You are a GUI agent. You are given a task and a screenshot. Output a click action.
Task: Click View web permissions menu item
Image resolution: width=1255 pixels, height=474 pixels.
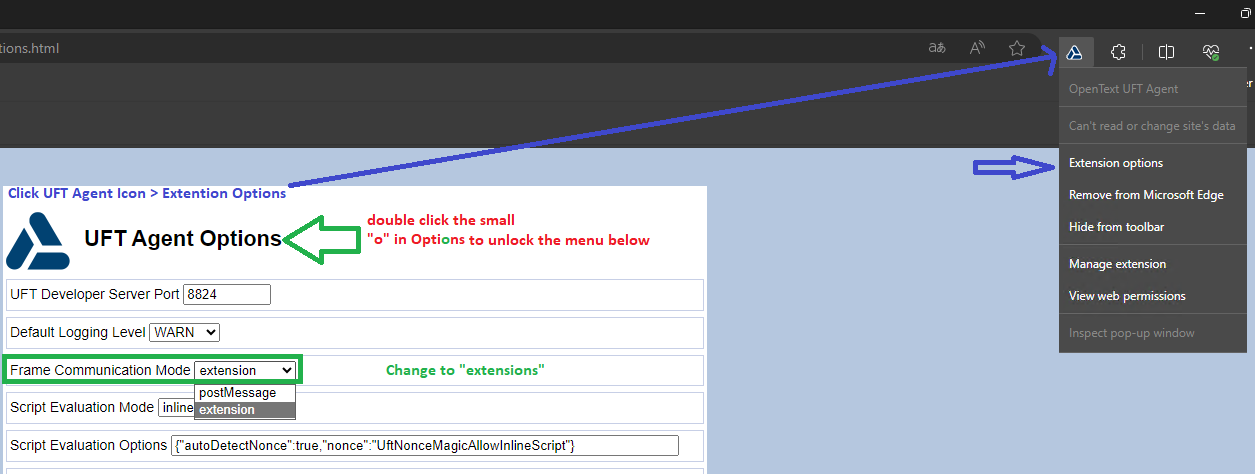click(x=1127, y=296)
